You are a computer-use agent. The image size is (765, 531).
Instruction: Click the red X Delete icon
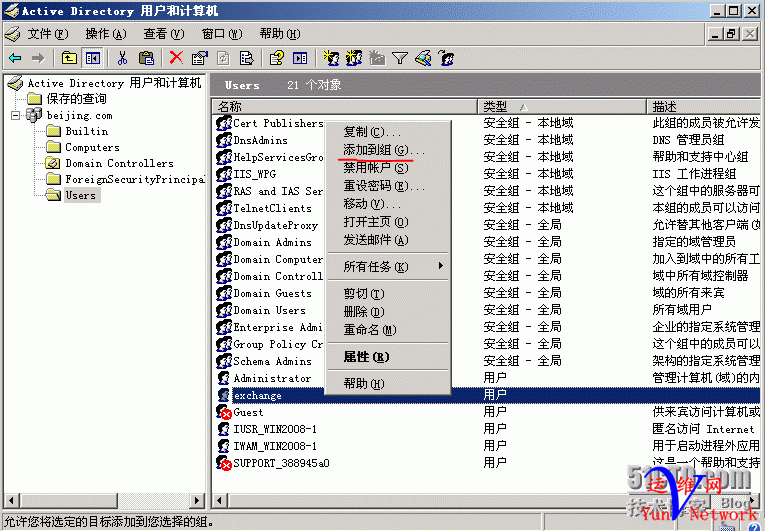click(x=176, y=58)
